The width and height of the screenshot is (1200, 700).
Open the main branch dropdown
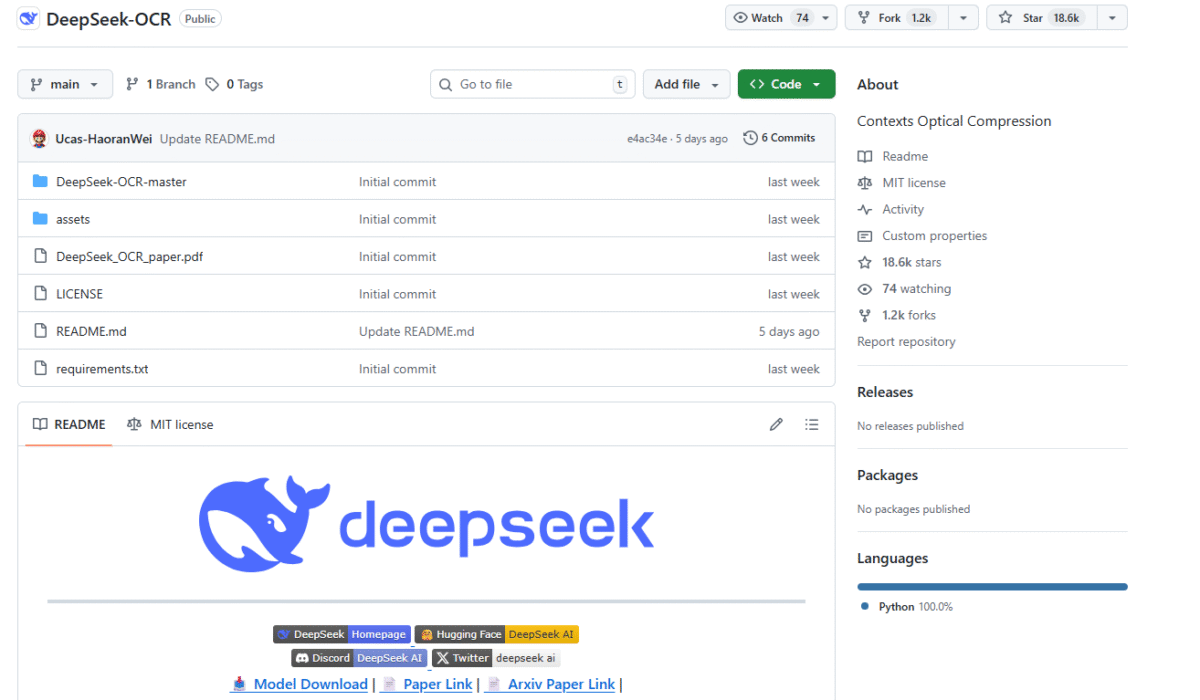tap(65, 85)
